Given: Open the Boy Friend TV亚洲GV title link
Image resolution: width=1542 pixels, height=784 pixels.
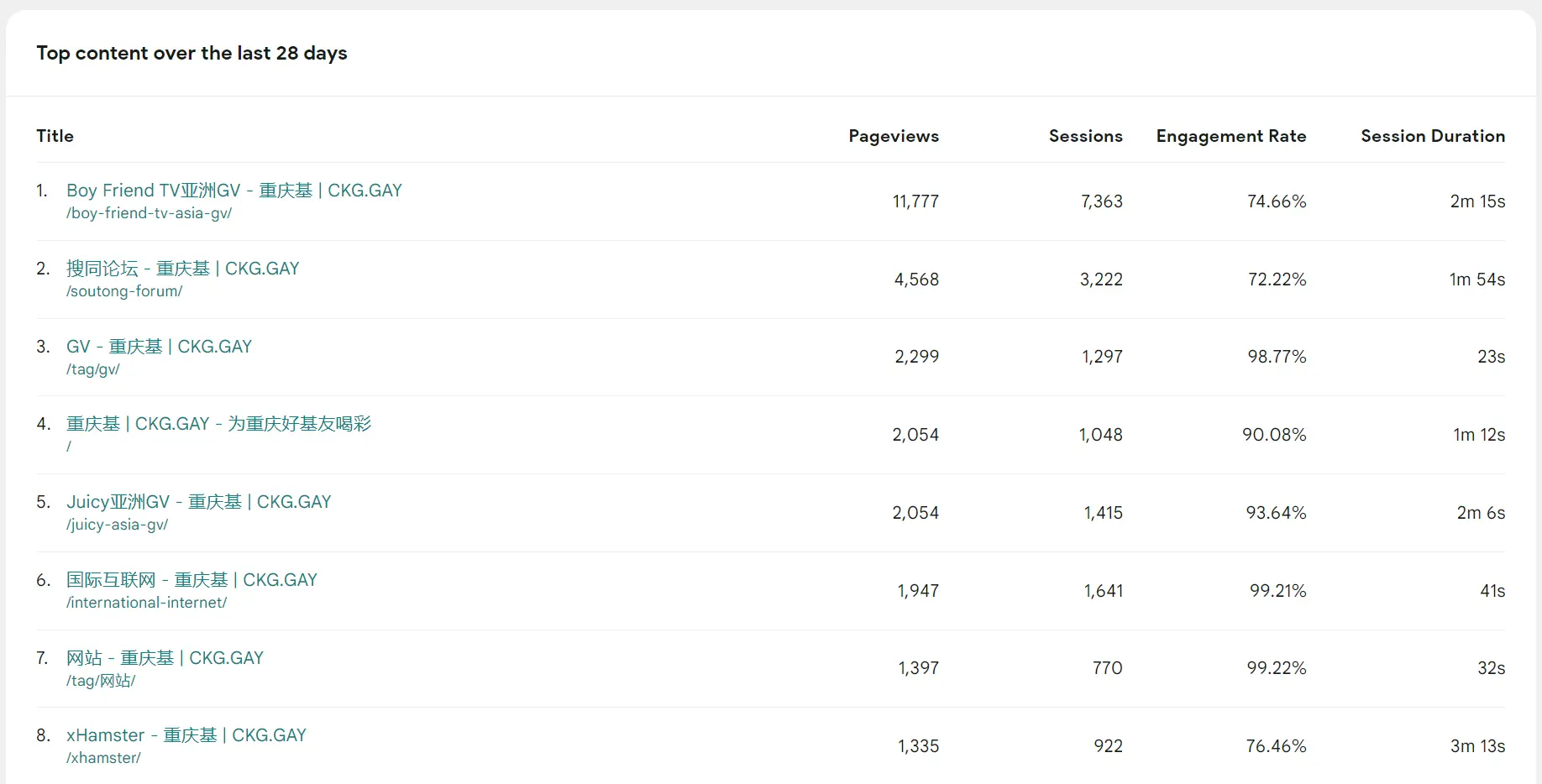Looking at the screenshot, I should pos(233,191).
